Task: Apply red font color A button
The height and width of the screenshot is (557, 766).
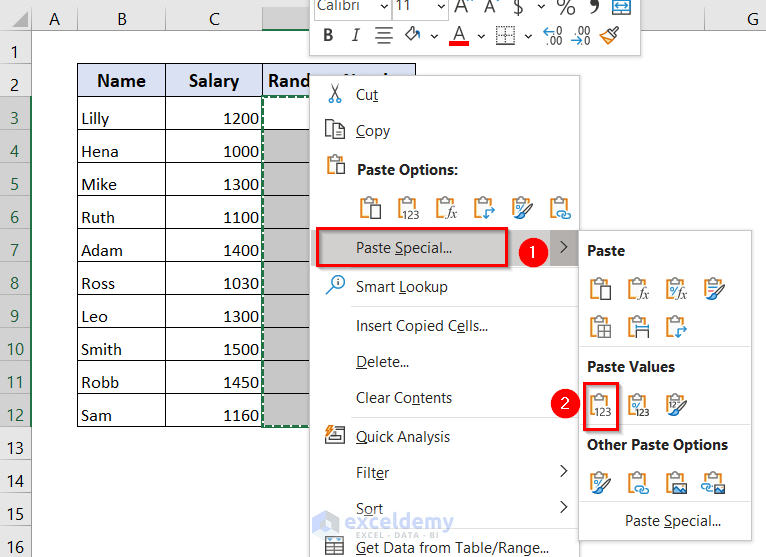Action: click(459, 36)
